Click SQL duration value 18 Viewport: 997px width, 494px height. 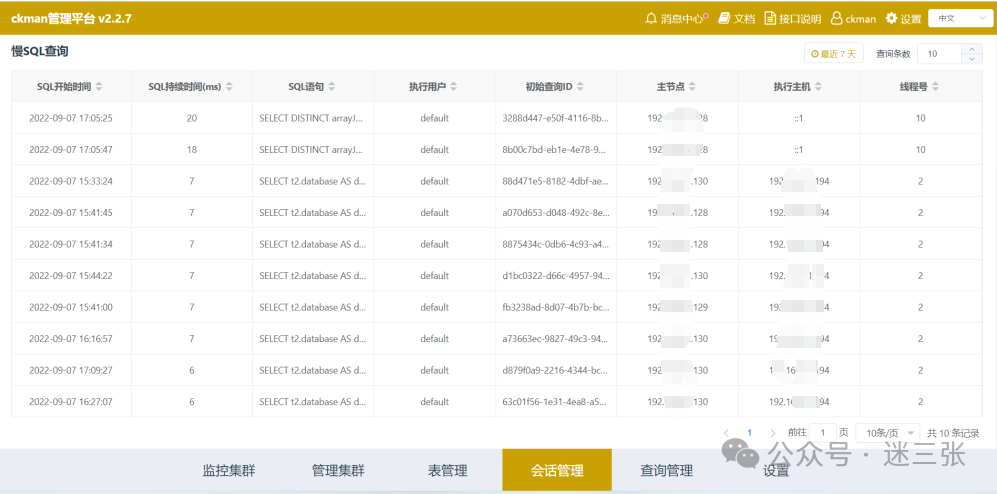[191, 149]
